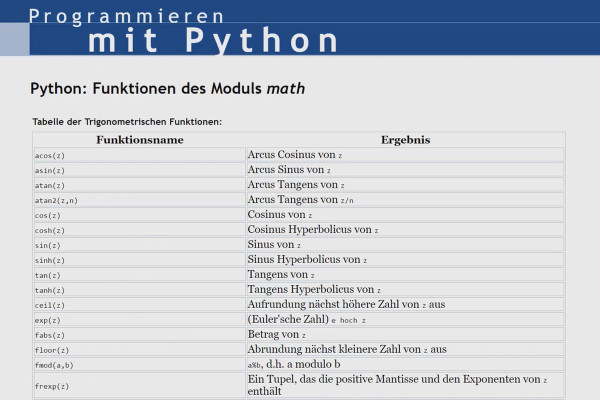
Task: Click the caption 'Tabelle der Trigonometrischen Funktionen:'
Action: 127,122
